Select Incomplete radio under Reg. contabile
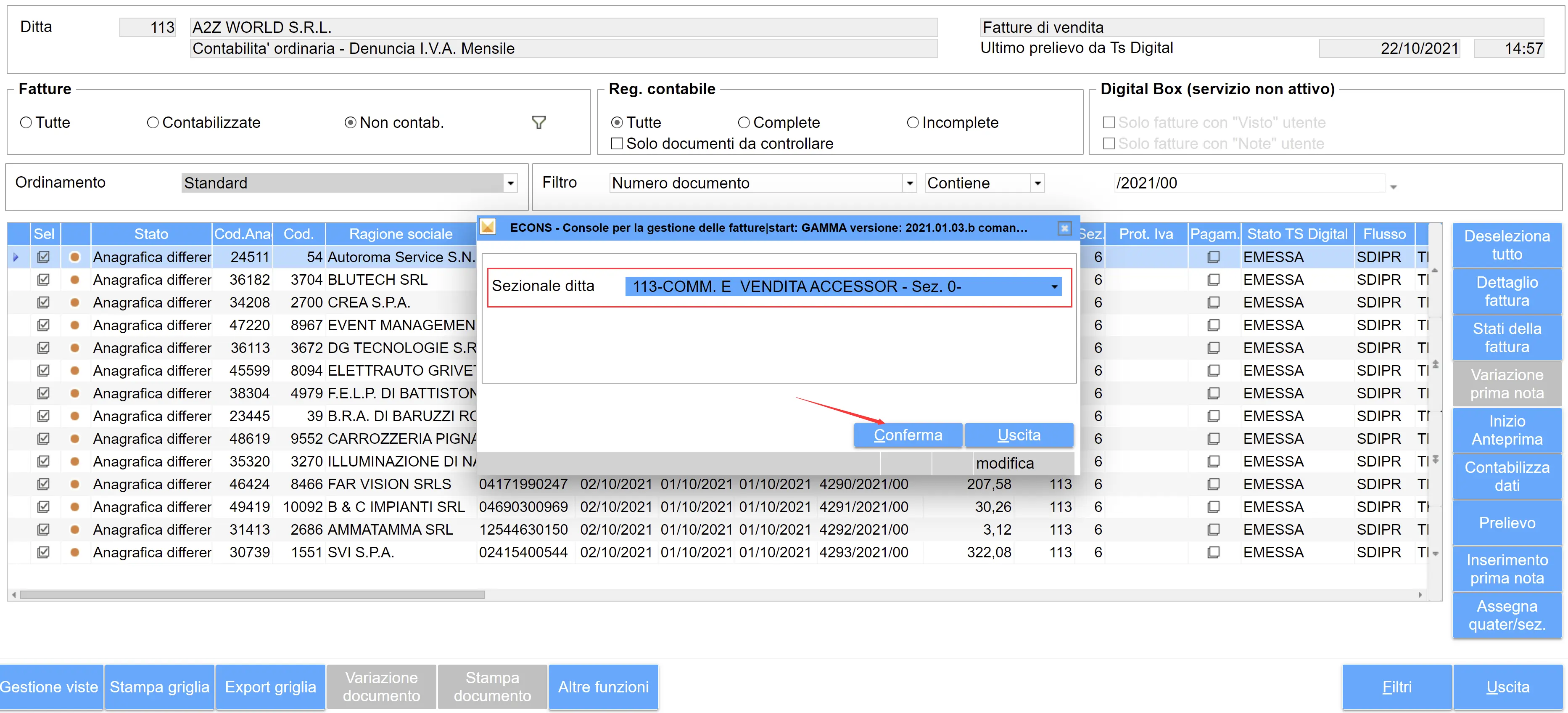This screenshot has height=713, width=1568. click(x=913, y=123)
